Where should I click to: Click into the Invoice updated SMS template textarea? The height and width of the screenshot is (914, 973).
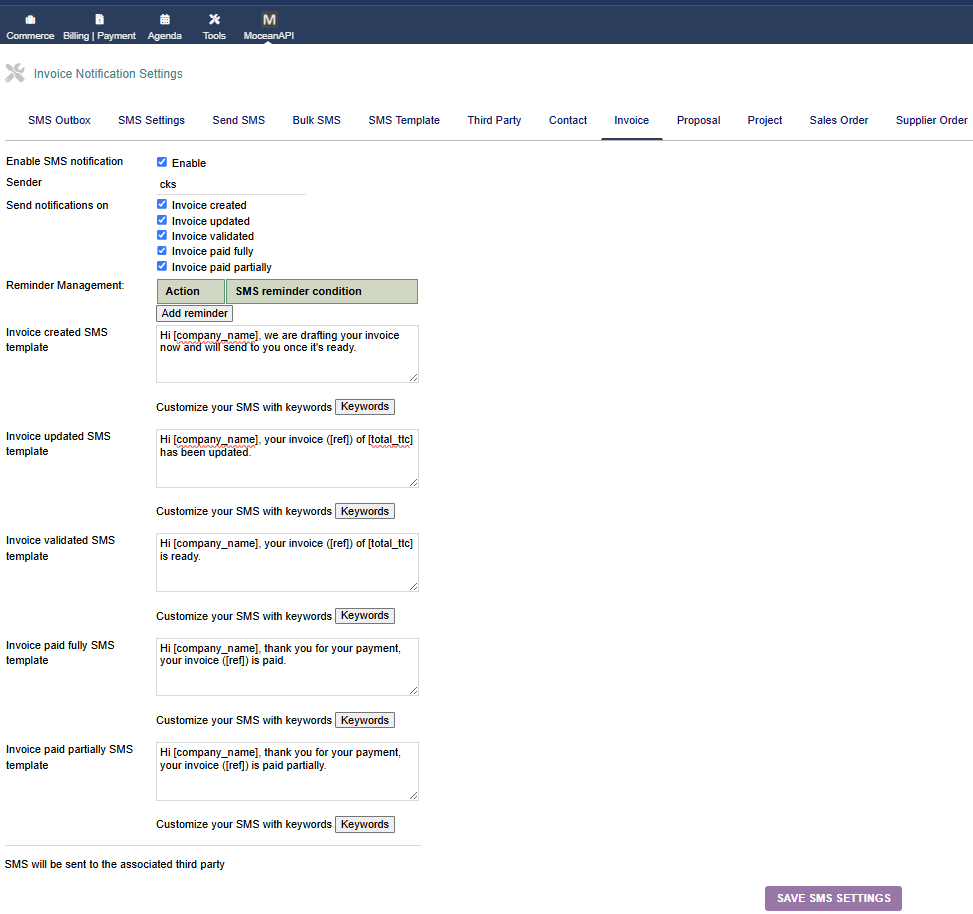(x=287, y=458)
